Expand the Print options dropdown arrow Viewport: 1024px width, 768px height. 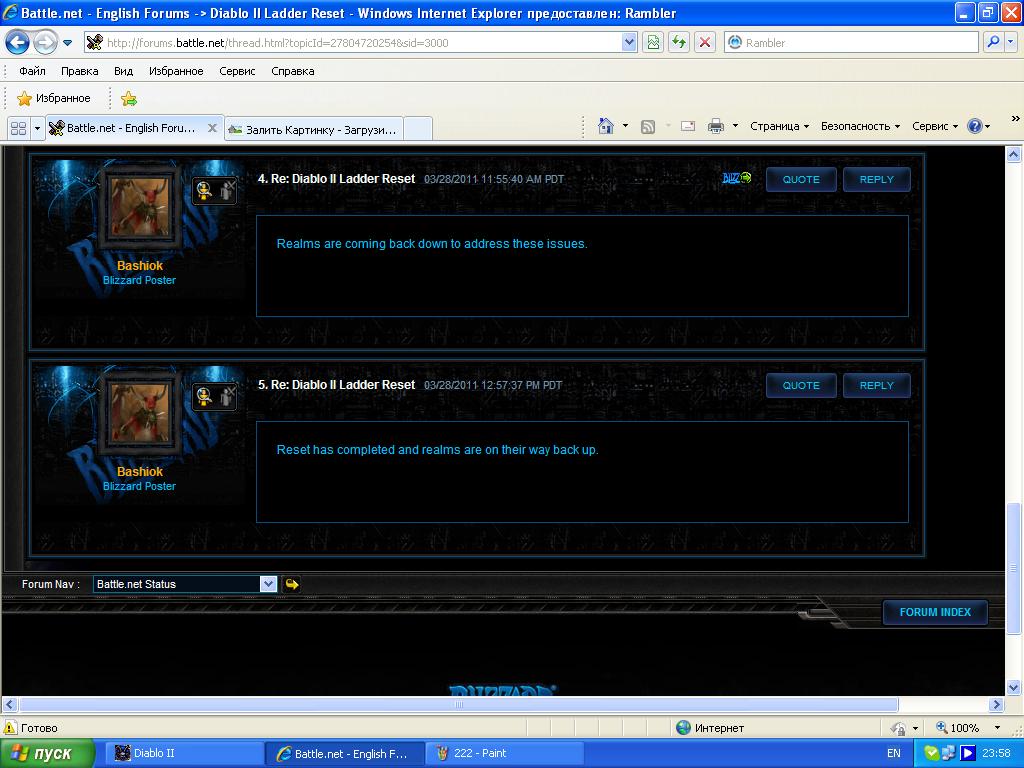coord(735,126)
